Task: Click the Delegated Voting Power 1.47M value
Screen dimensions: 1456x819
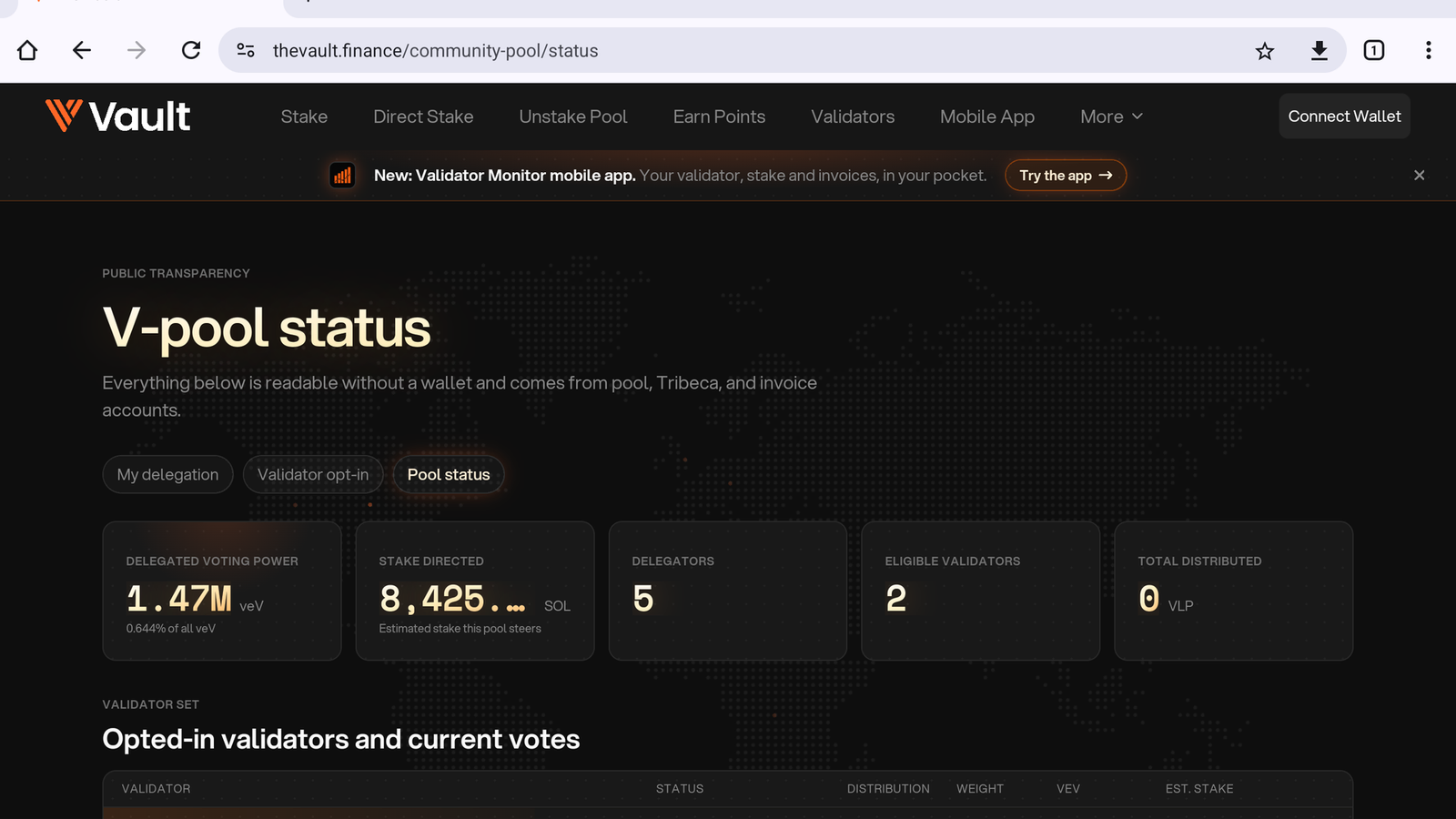Action: [x=179, y=600]
